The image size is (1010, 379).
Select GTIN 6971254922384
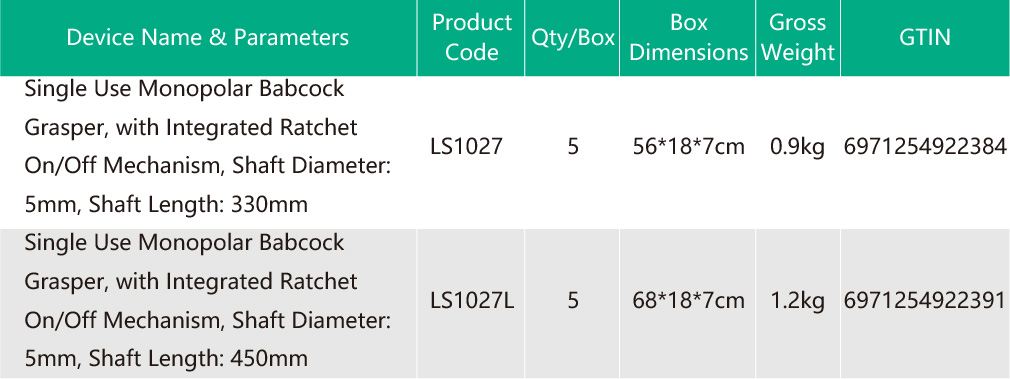point(924,148)
